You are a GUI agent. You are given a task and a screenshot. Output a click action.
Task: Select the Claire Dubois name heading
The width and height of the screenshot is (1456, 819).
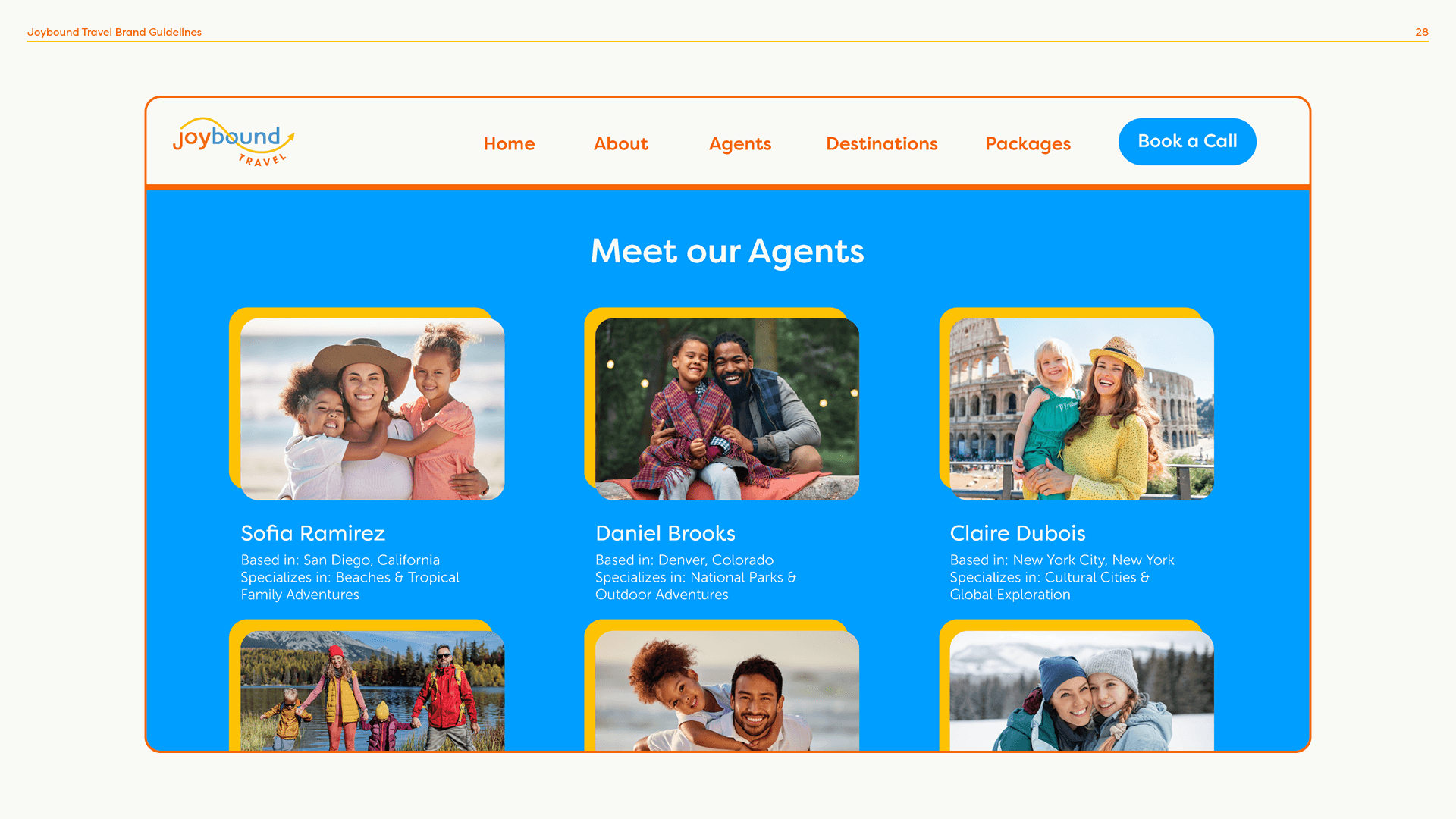point(1017,533)
